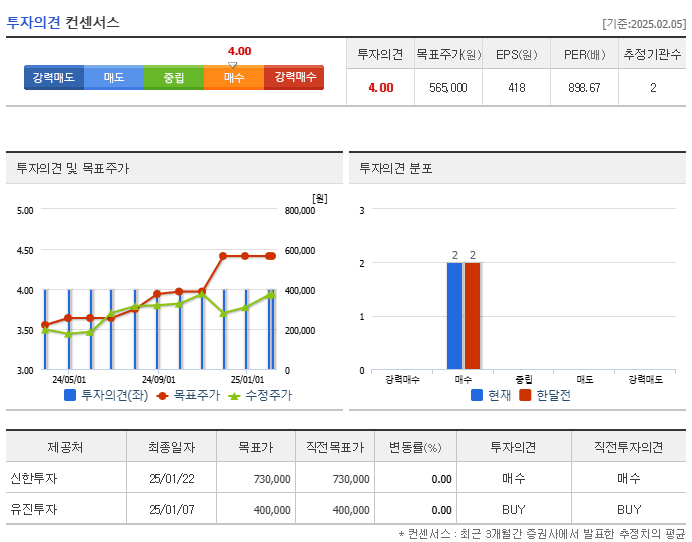This screenshot has height=542, width=692.
Task: Click the 25/01/01 x-axis label
Action: [x=248, y=380]
